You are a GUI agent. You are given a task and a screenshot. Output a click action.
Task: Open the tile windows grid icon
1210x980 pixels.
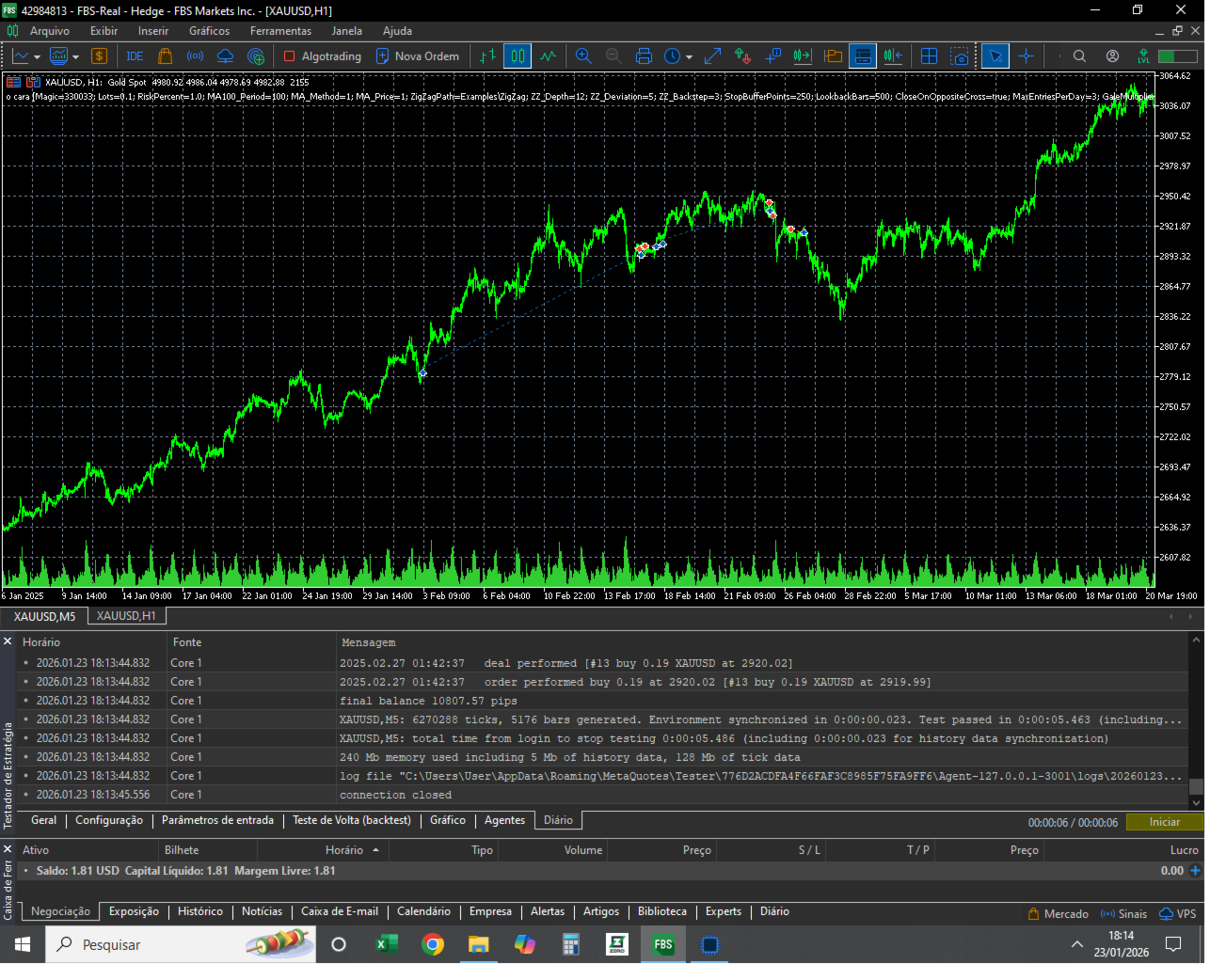coord(929,56)
